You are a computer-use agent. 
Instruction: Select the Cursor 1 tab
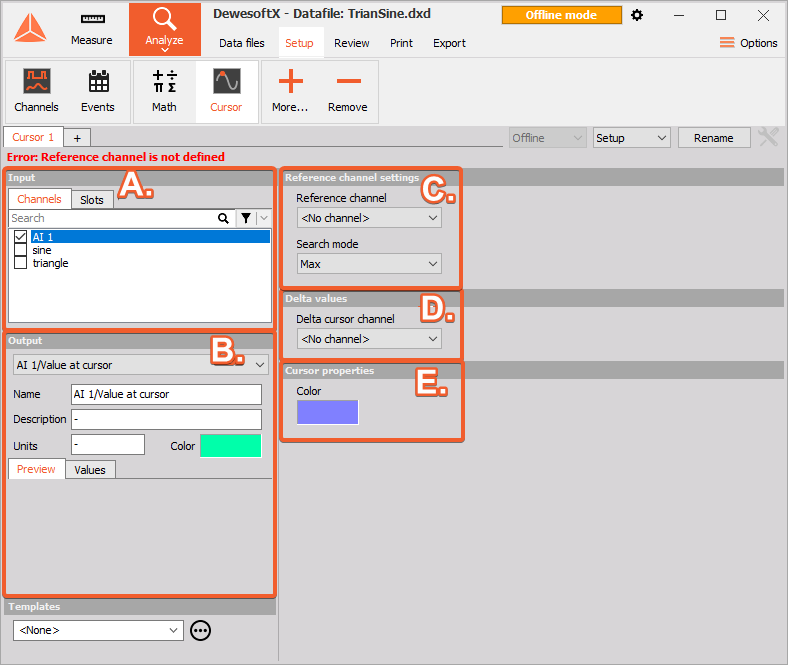pos(33,137)
